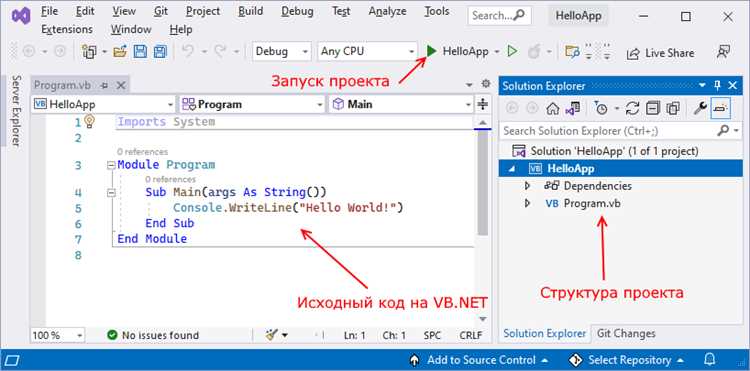Open the Debug menu
Viewport: 750px width, 371px height.
point(297,11)
